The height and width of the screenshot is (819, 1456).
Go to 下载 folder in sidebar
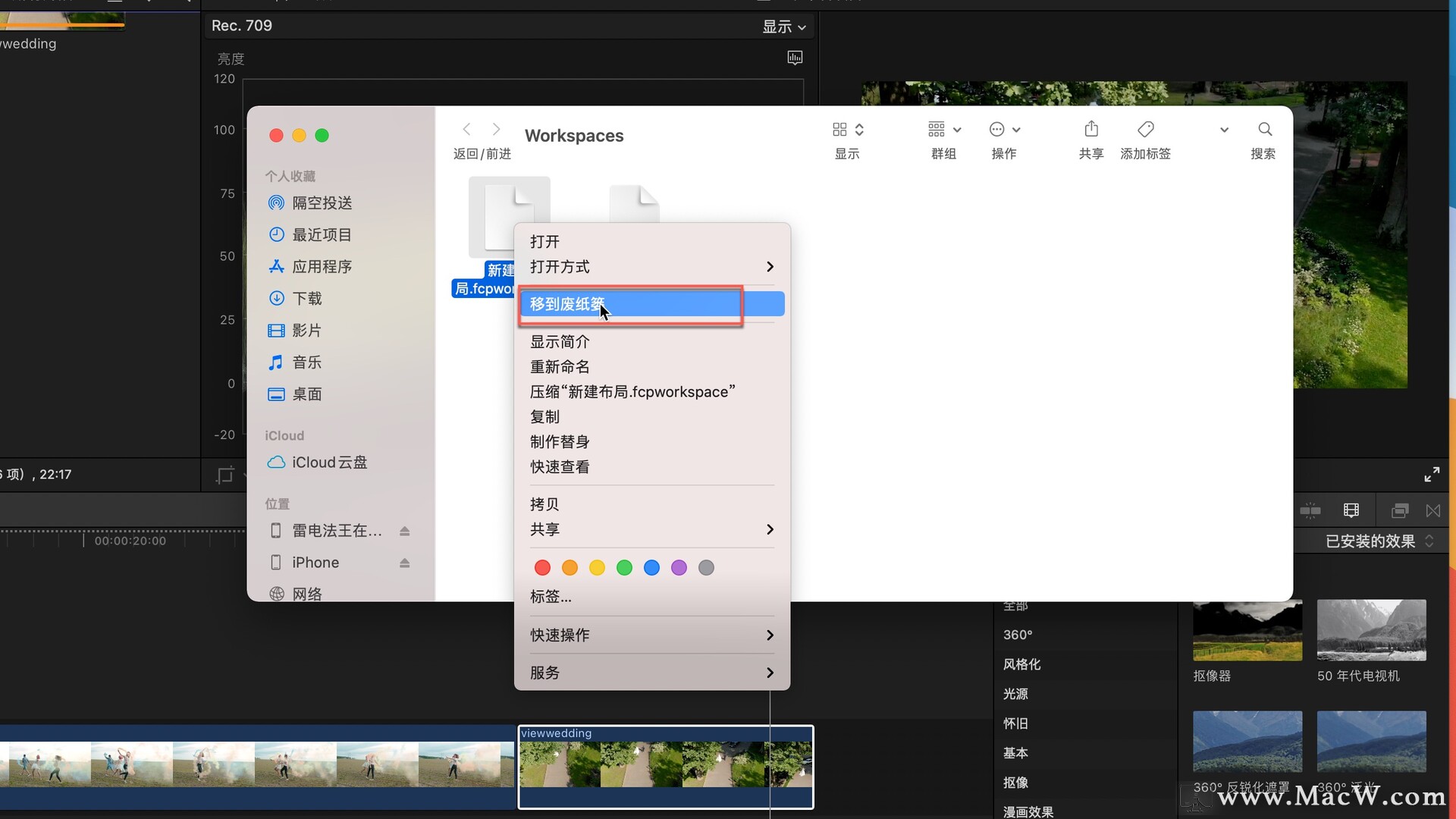(296, 299)
